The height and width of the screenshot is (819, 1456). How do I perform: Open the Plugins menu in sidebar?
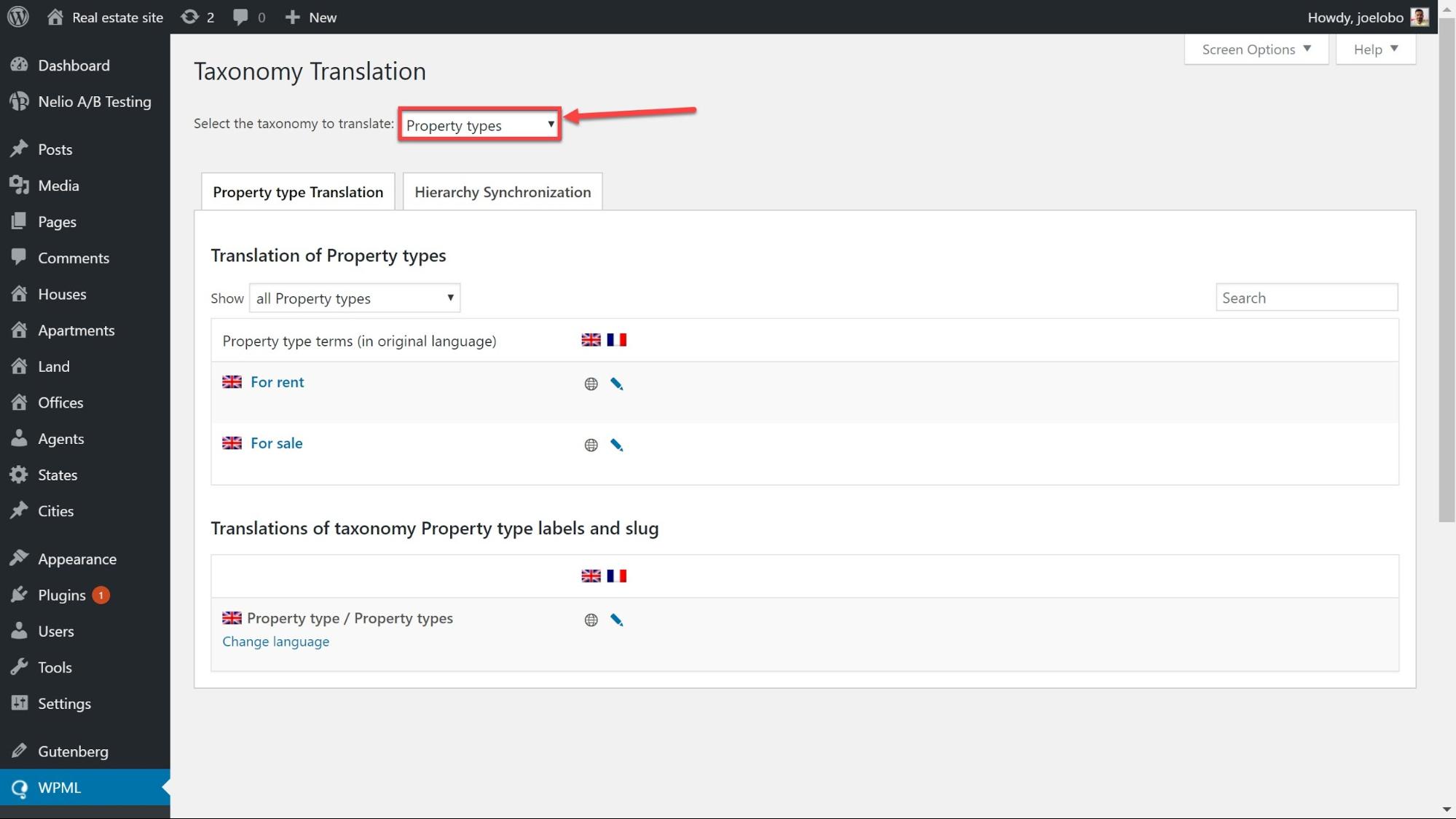pyautogui.click(x=62, y=595)
